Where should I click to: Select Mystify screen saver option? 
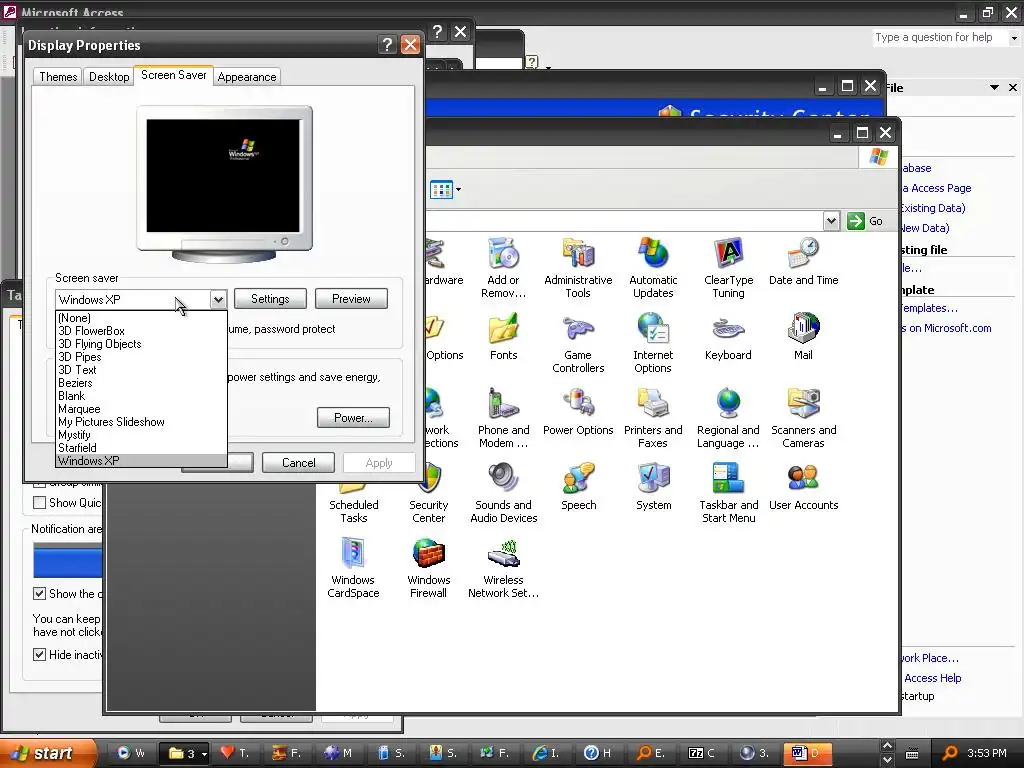tap(141, 435)
